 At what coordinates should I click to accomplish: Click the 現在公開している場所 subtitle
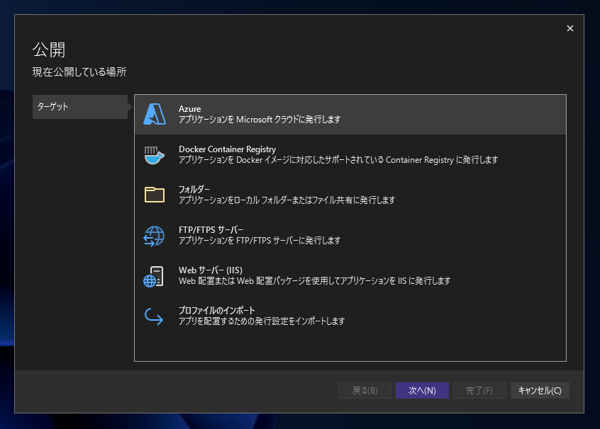click(x=79, y=72)
